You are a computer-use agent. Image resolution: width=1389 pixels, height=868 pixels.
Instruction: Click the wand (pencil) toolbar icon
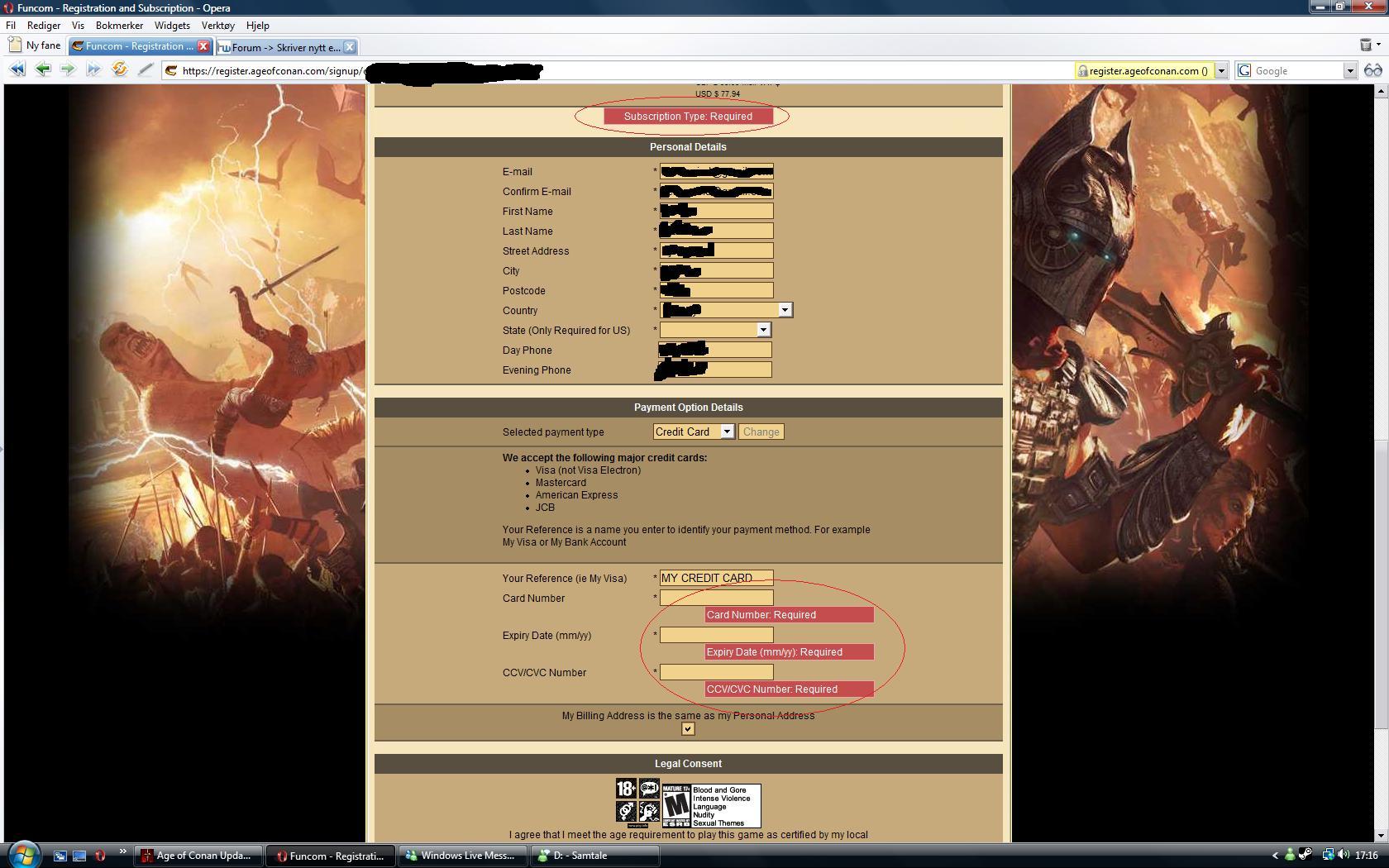click(146, 70)
